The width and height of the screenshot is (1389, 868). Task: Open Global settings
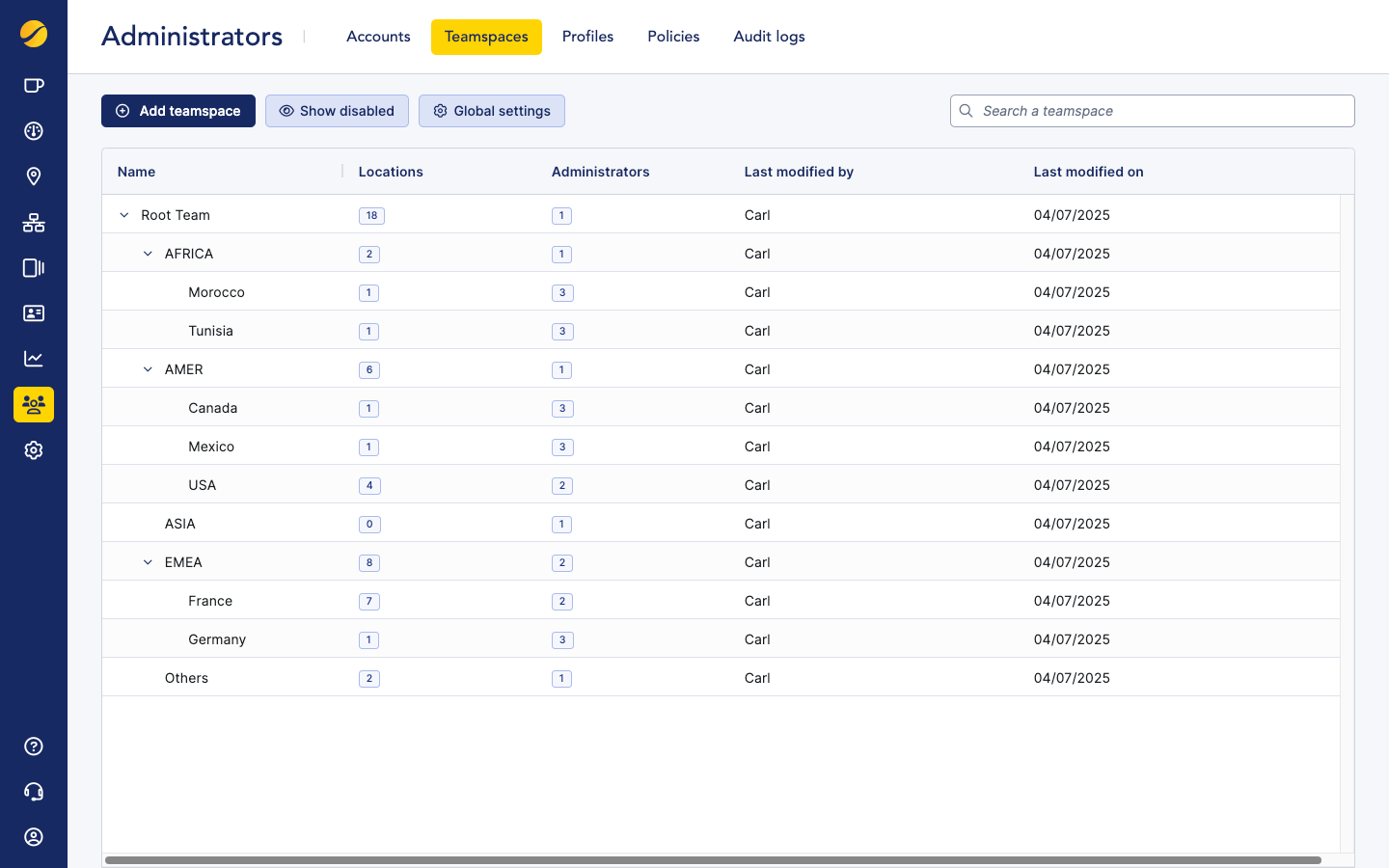pos(492,111)
